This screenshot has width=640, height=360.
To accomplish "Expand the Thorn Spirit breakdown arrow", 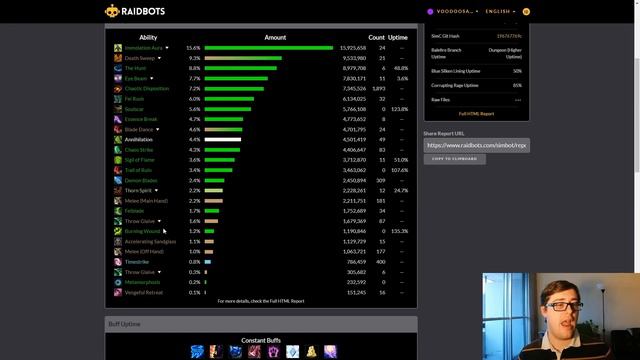I will coord(156,191).
